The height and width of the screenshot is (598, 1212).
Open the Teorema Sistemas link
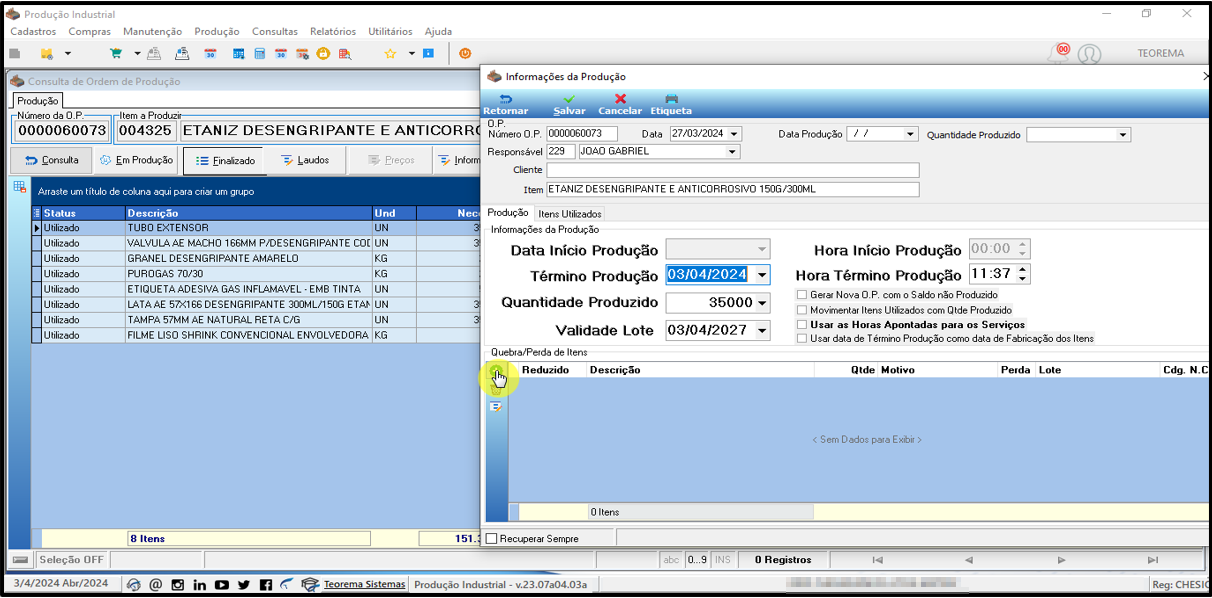[x=364, y=584]
